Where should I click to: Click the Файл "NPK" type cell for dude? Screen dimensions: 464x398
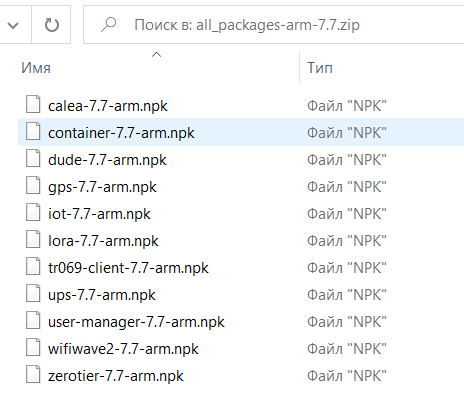pyautogui.click(x=347, y=160)
